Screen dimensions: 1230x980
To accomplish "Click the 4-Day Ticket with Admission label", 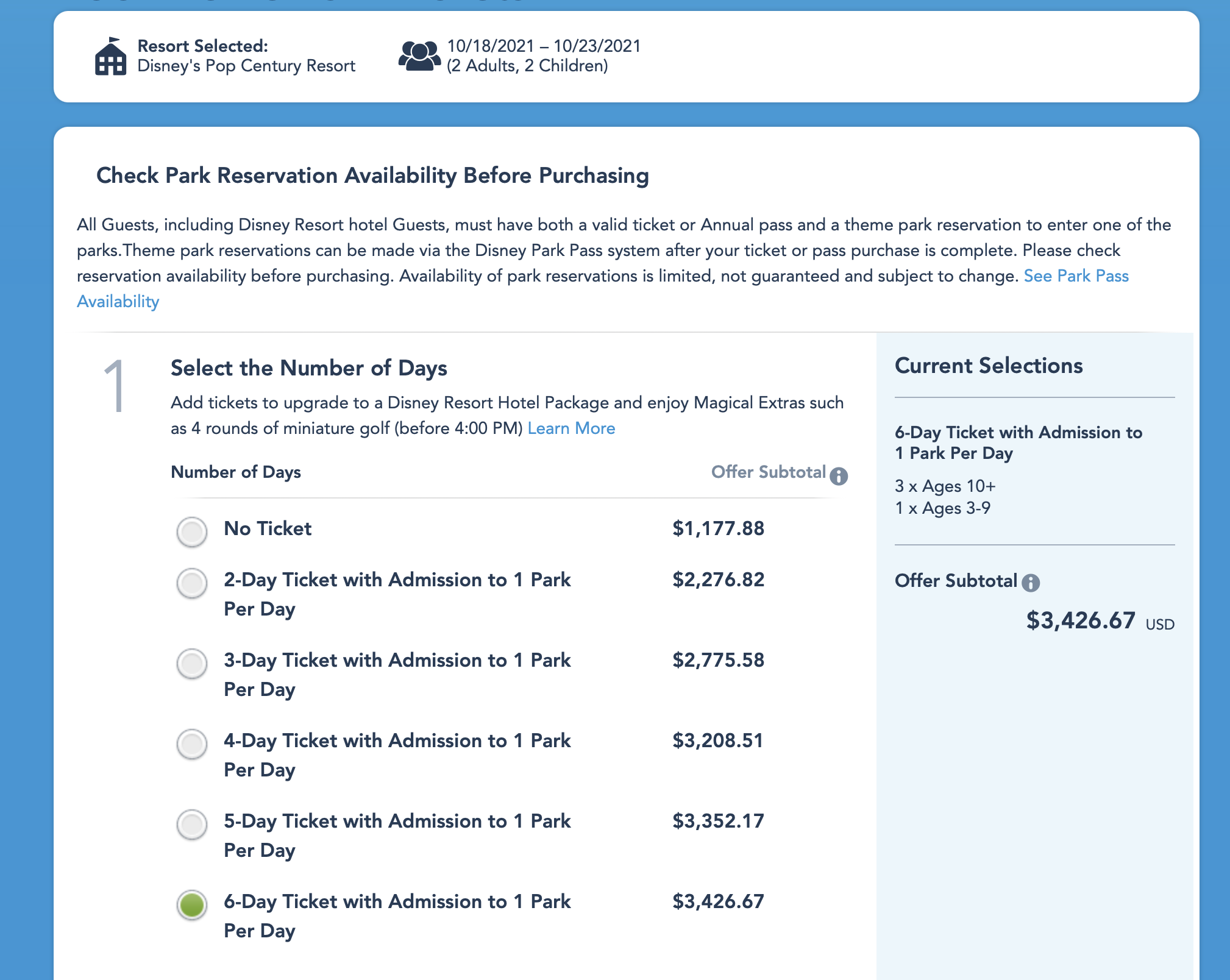I will click(397, 755).
